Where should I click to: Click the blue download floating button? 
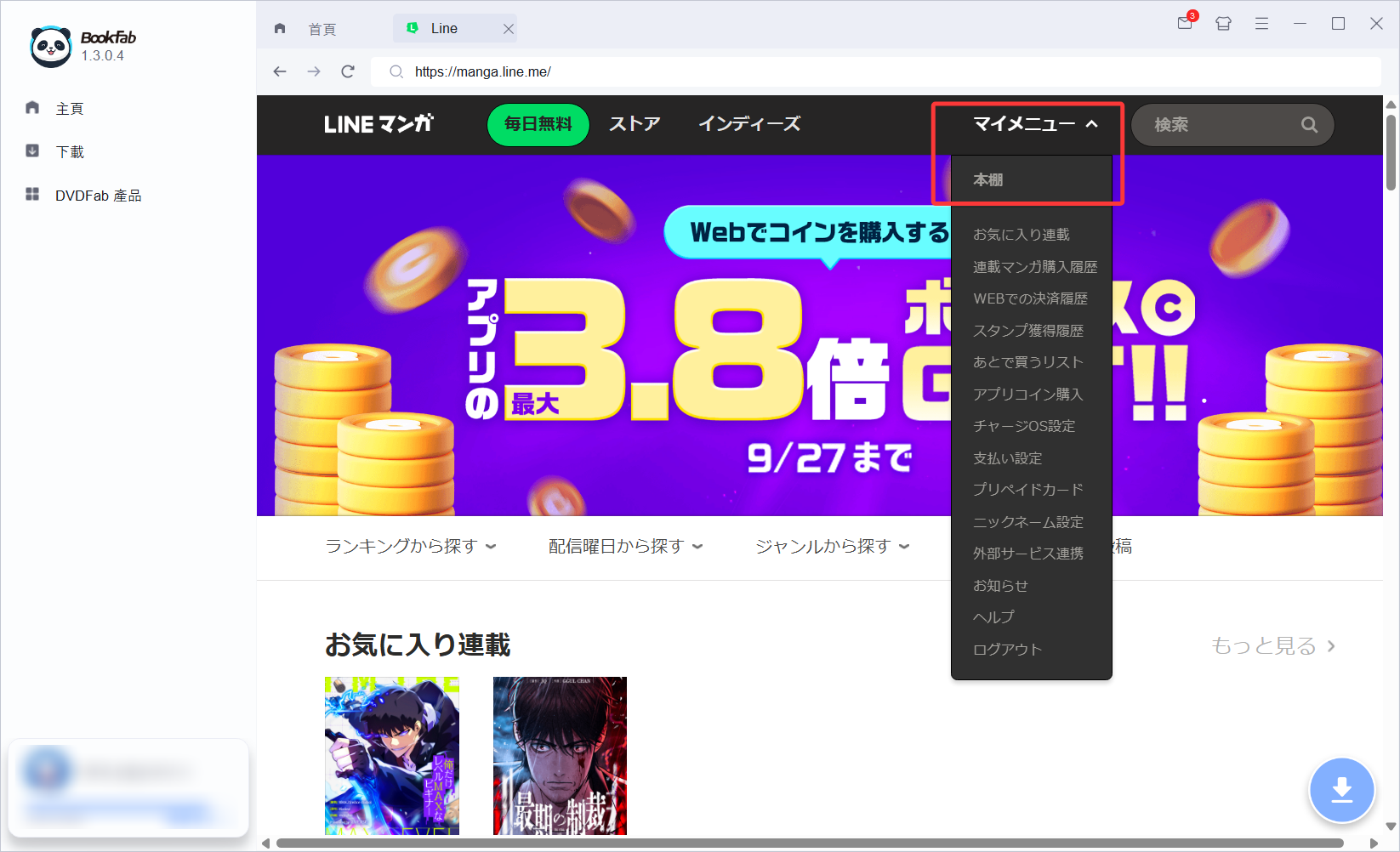(x=1342, y=790)
